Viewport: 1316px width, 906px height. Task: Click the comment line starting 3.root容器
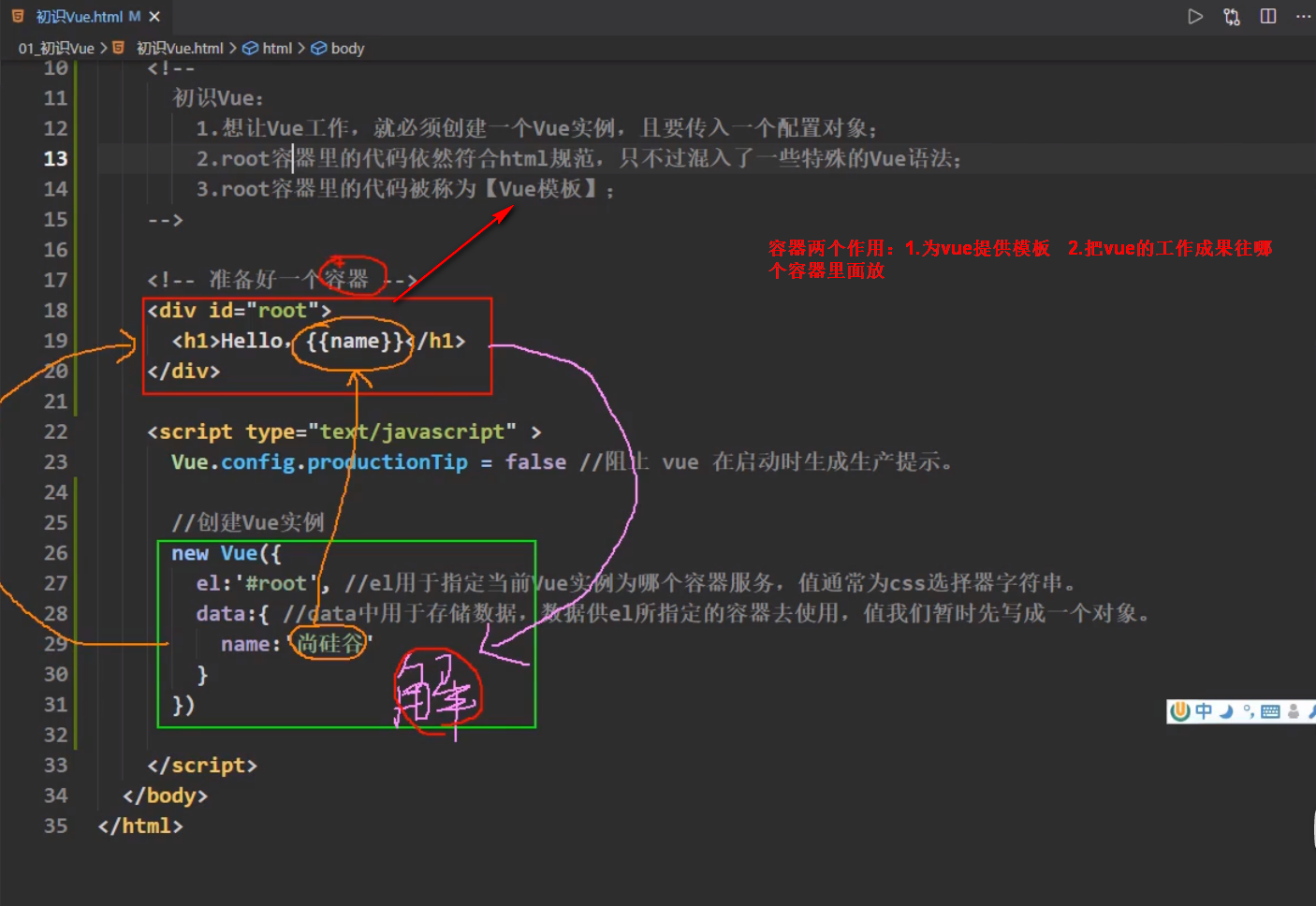pyautogui.click(x=405, y=189)
